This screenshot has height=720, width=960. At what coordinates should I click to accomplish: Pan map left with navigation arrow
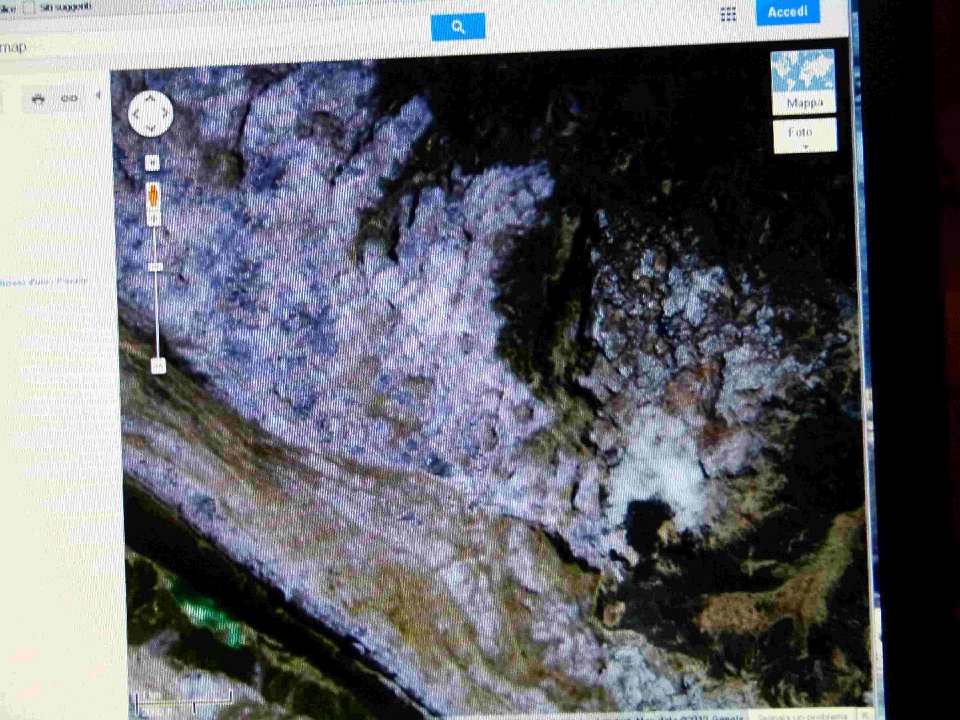click(137, 114)
